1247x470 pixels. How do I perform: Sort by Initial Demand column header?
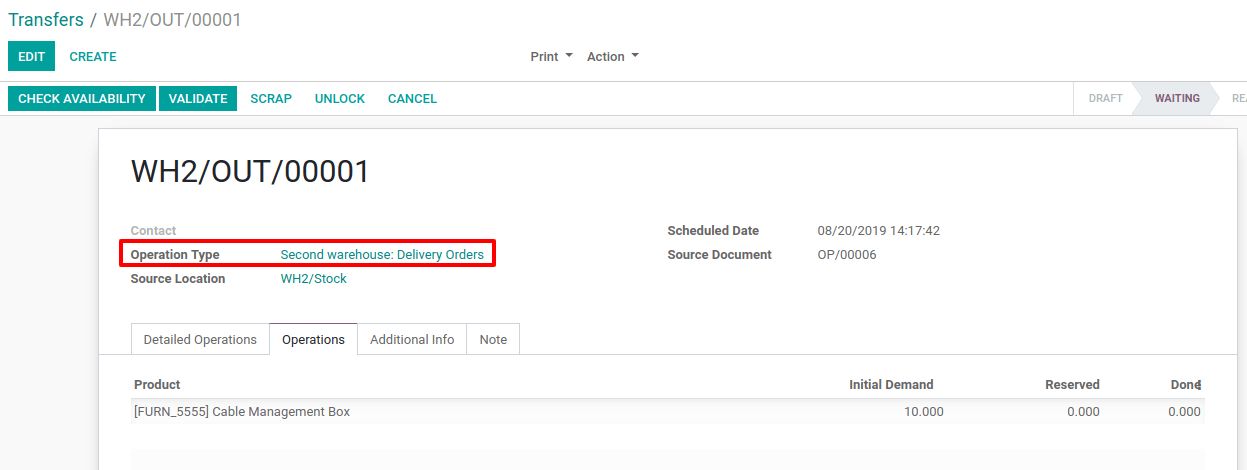(890, 385)
